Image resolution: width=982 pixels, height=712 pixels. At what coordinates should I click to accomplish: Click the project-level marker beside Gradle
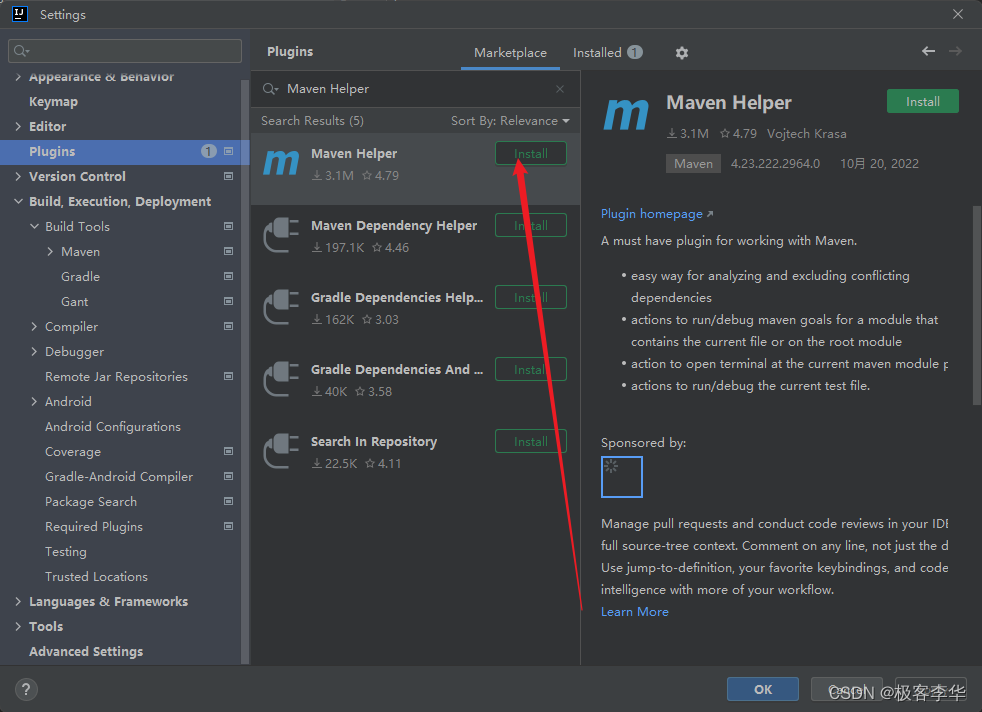click(x=229, y=277)
